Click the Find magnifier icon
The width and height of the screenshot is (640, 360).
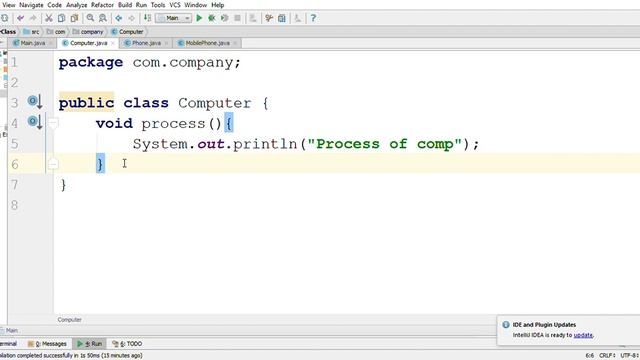(90, 18)
